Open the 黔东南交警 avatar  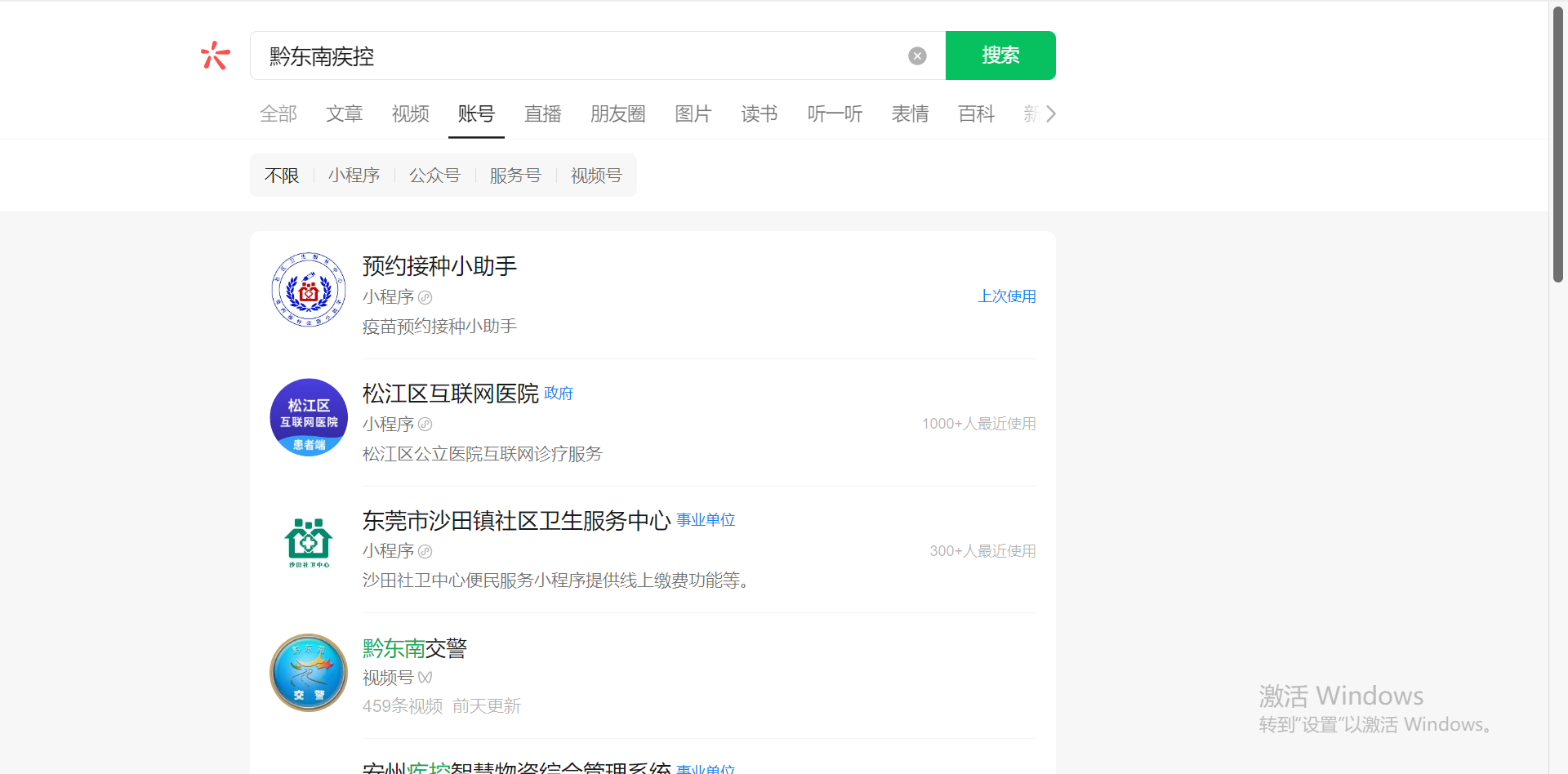click(309, 673)
